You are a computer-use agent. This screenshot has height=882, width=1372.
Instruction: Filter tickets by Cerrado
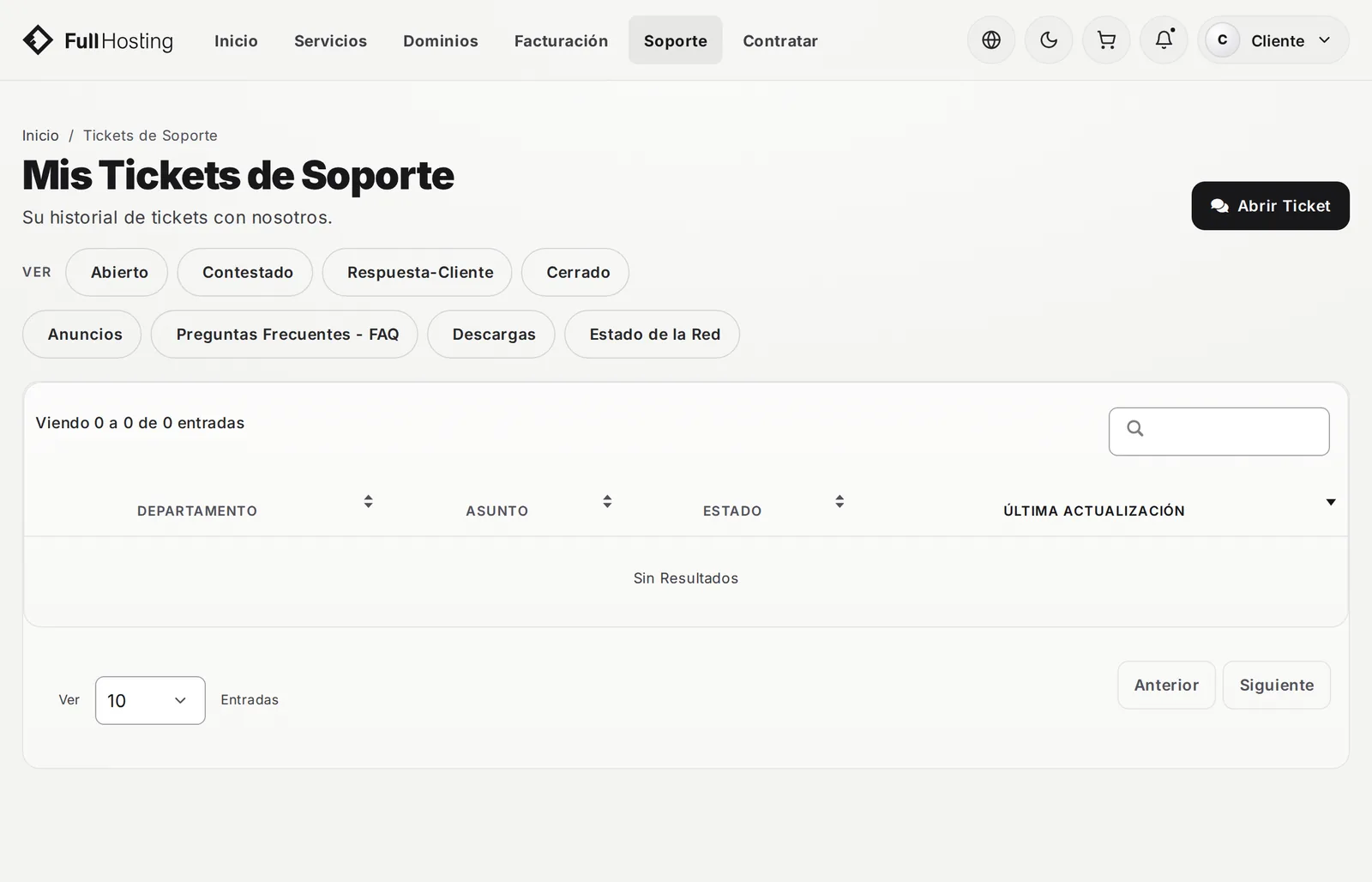click(575, 272)
